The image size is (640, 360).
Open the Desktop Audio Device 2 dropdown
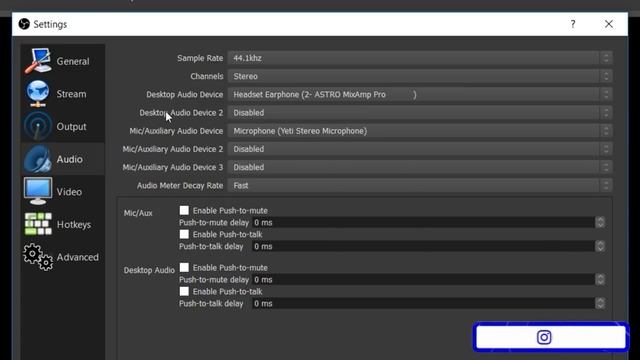[420, 113]
